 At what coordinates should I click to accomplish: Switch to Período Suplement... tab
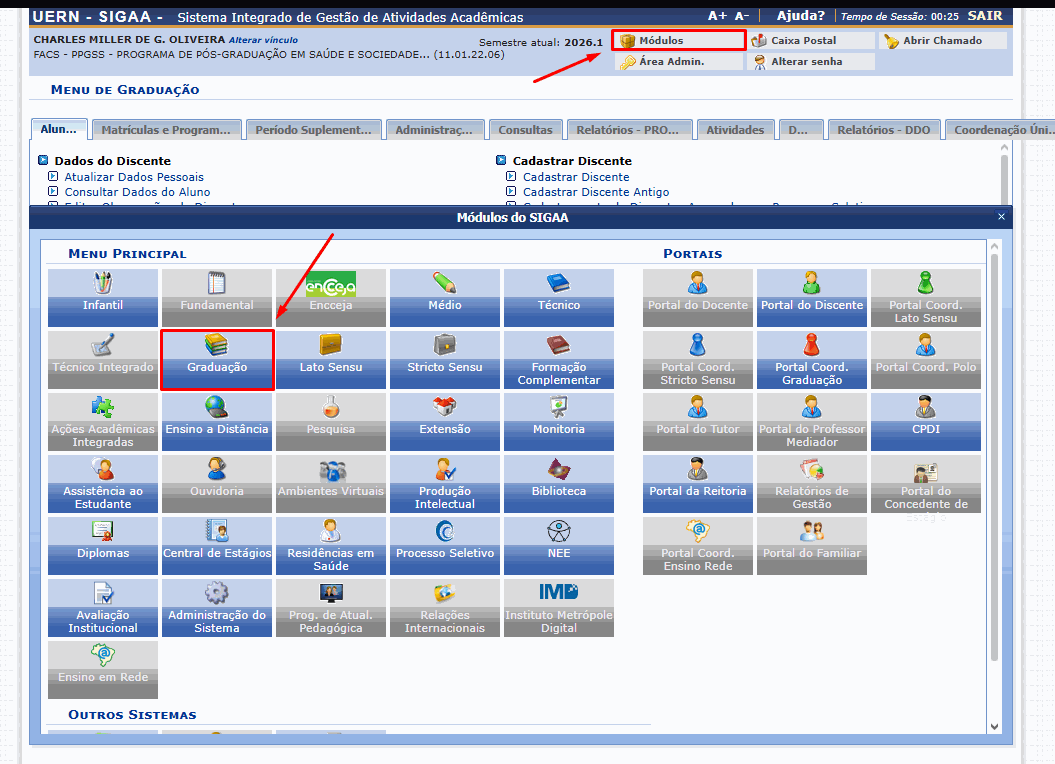tap(314, 130)
